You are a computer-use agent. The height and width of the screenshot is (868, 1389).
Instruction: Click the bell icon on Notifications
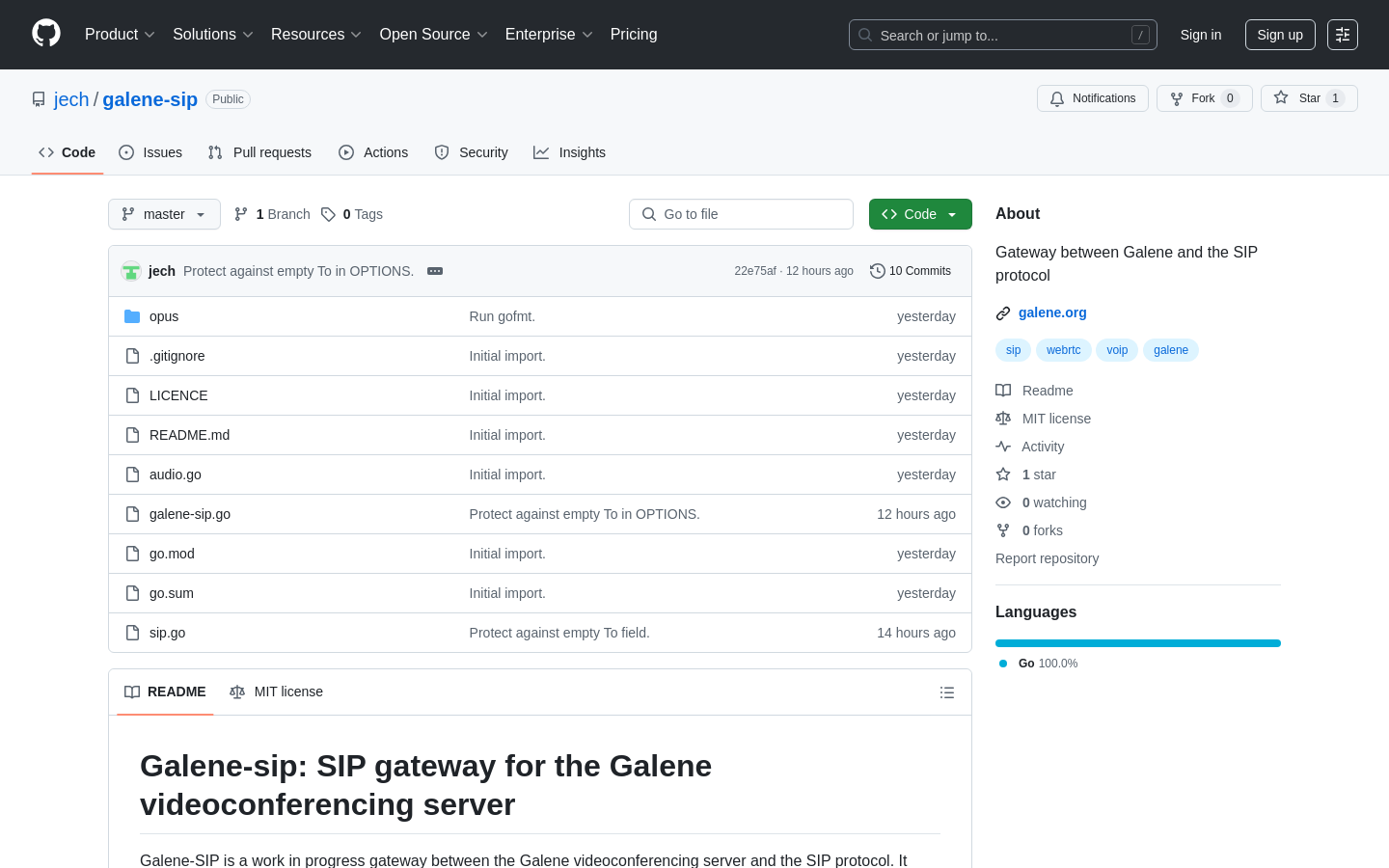[1057, 98]
